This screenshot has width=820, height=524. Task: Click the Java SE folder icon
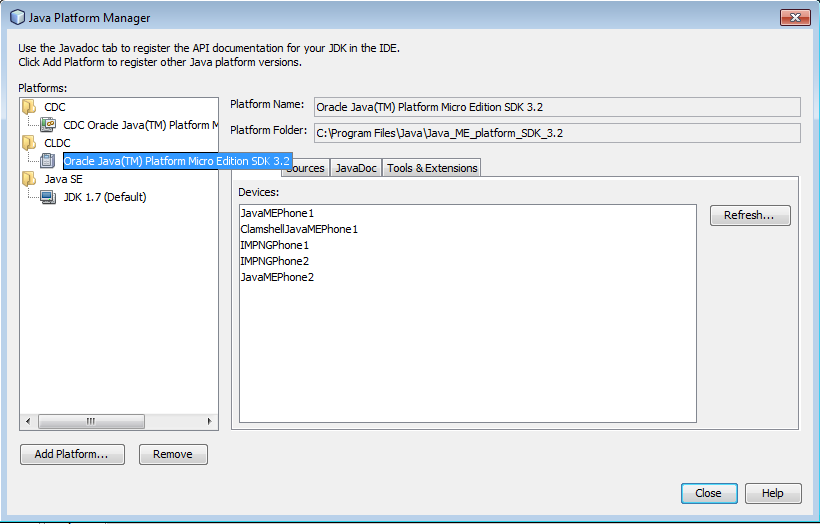pos(29,179)
